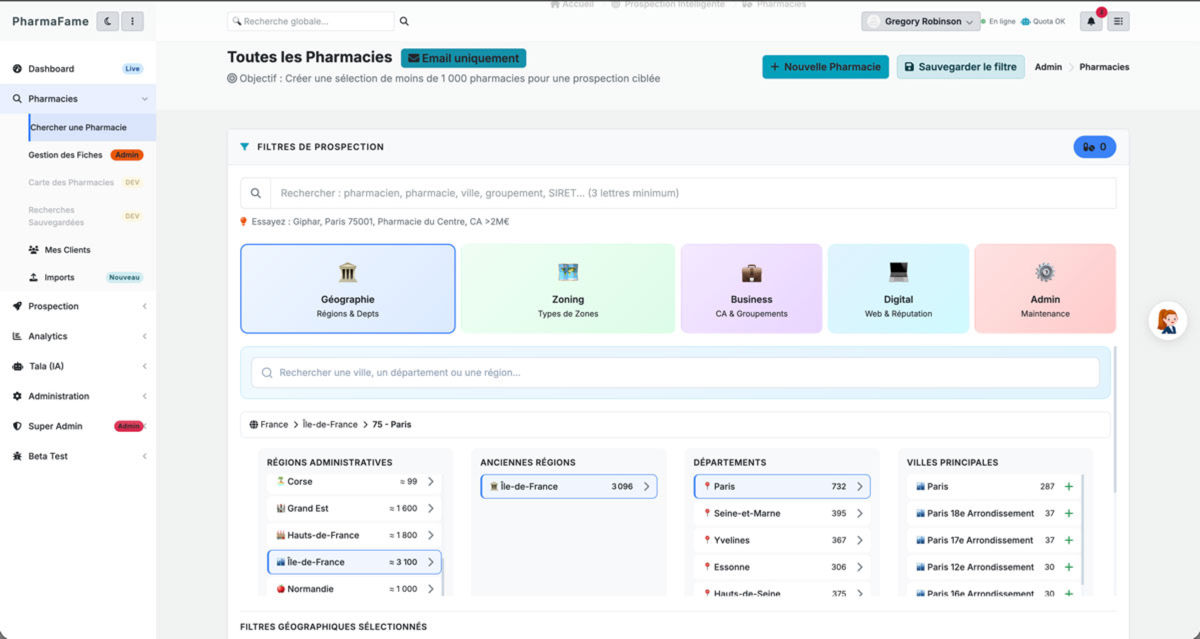1200x639 pixels.
Task: Expand the Administration menu section
Action: click(58, 396)
